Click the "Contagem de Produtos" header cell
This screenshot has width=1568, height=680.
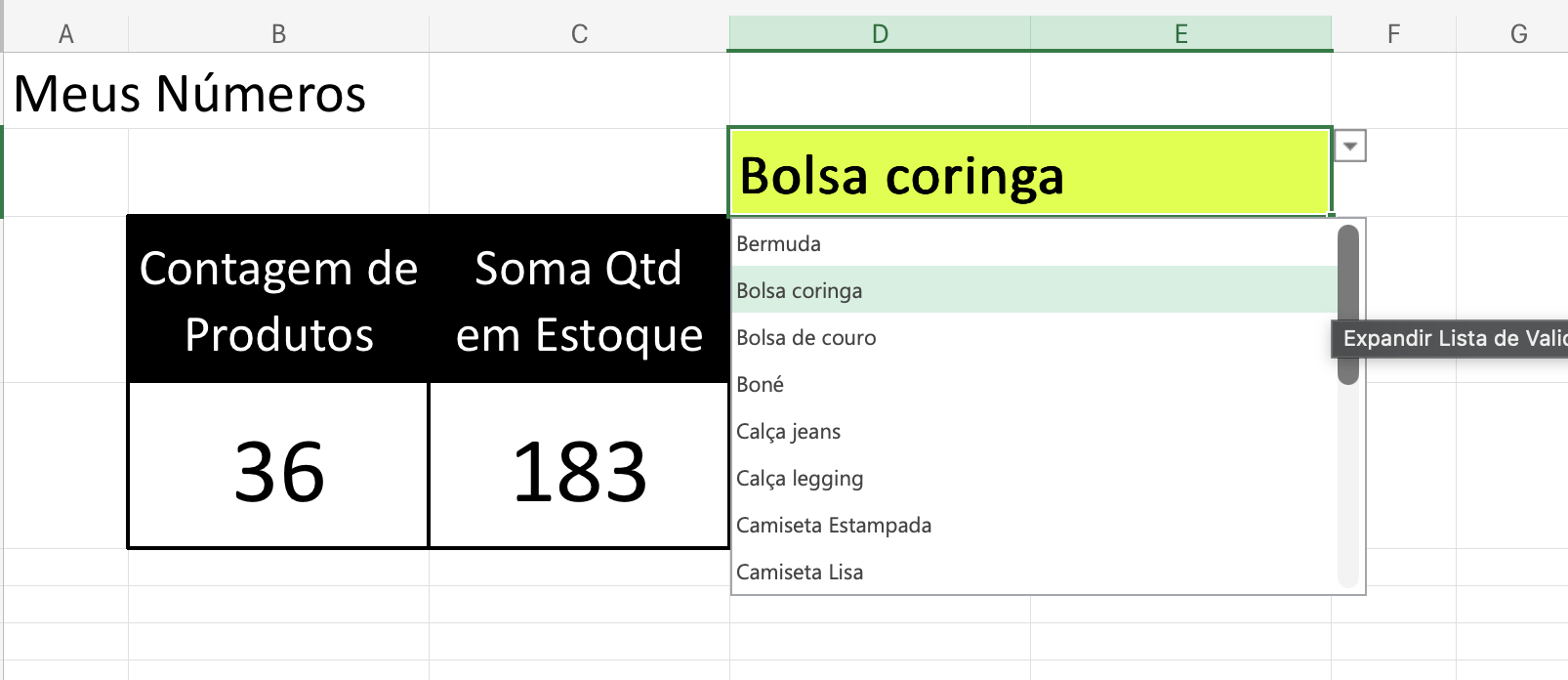[277, 301]
